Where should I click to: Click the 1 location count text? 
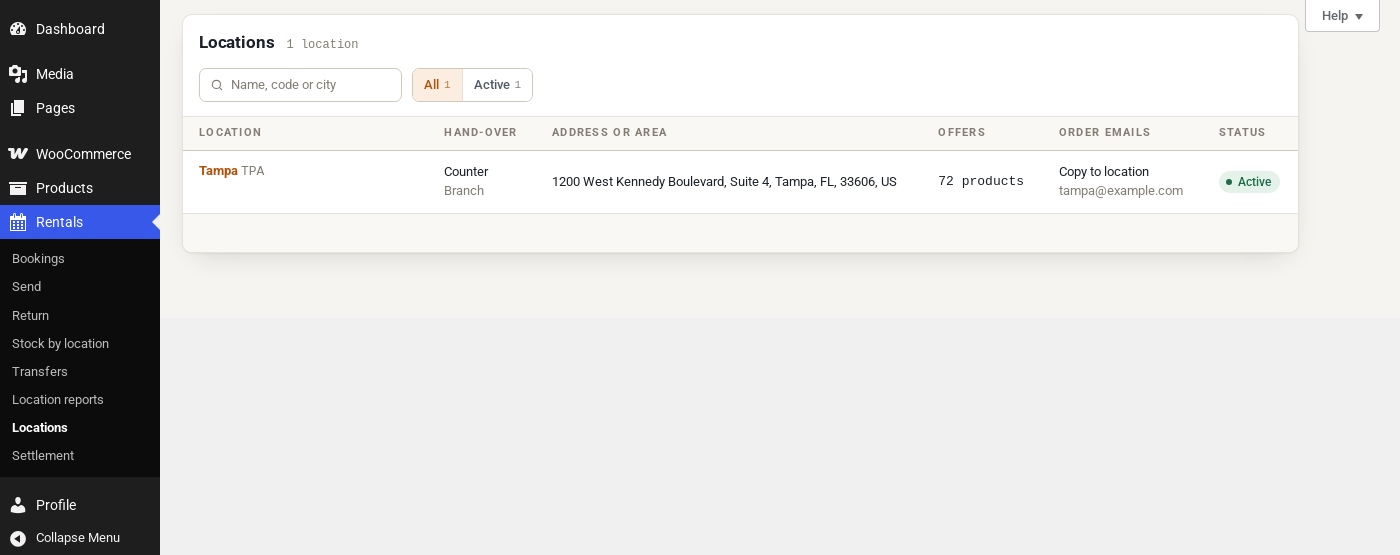point(322,44)
